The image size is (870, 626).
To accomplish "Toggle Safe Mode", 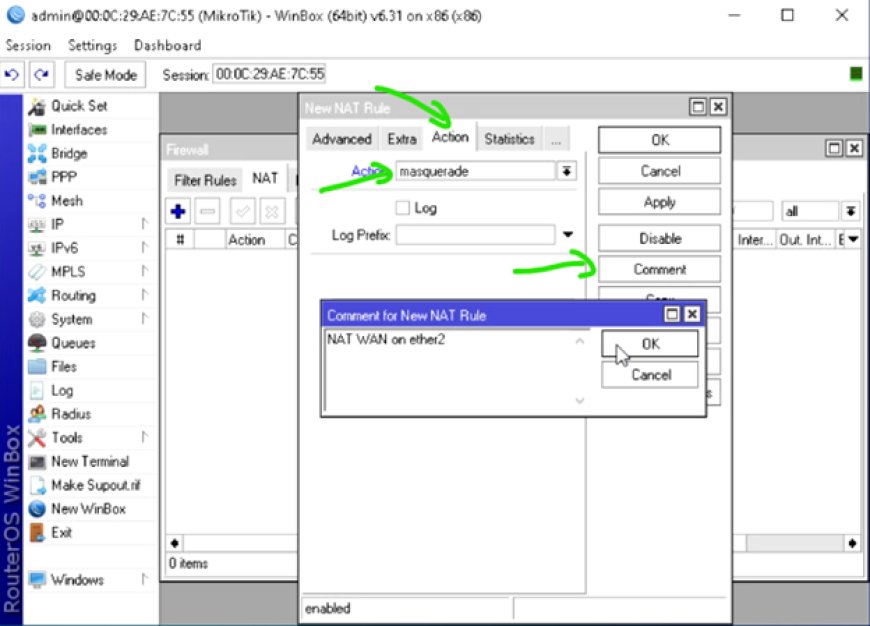I will click(x=105, y=75).
